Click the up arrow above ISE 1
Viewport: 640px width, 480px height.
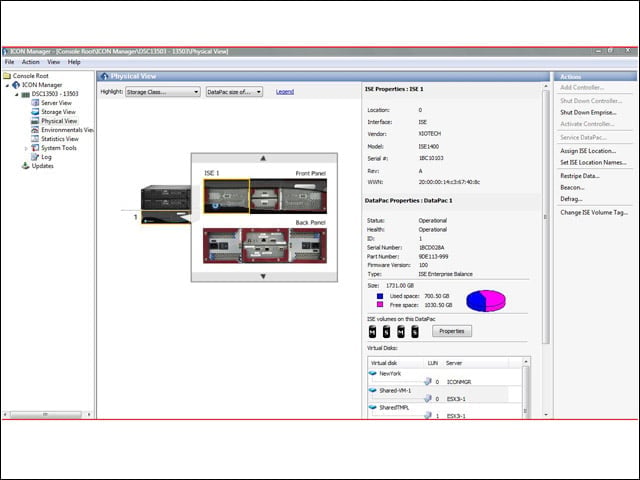tap(263, 158)
